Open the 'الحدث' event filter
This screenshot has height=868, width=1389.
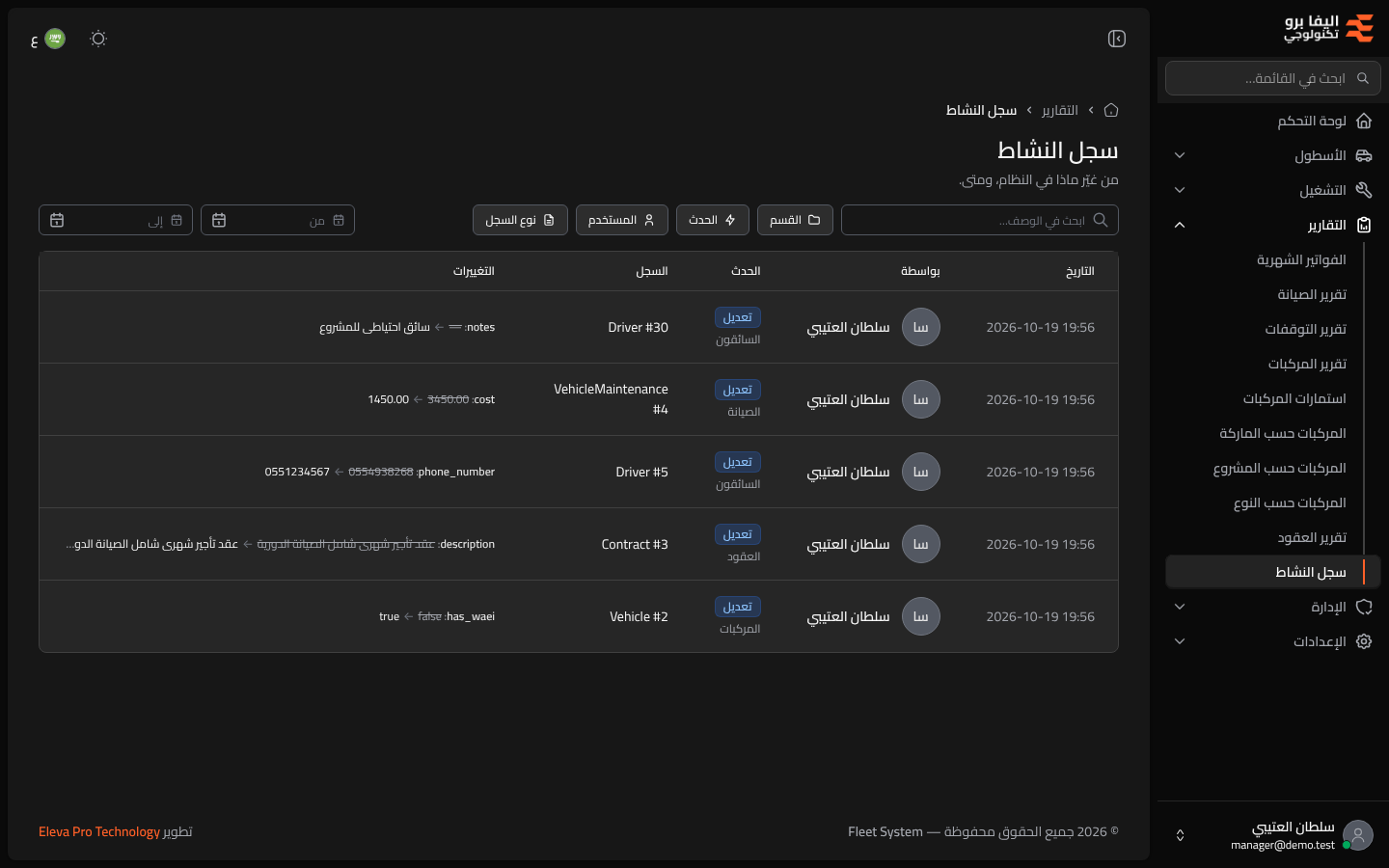(x=713, y=220)
